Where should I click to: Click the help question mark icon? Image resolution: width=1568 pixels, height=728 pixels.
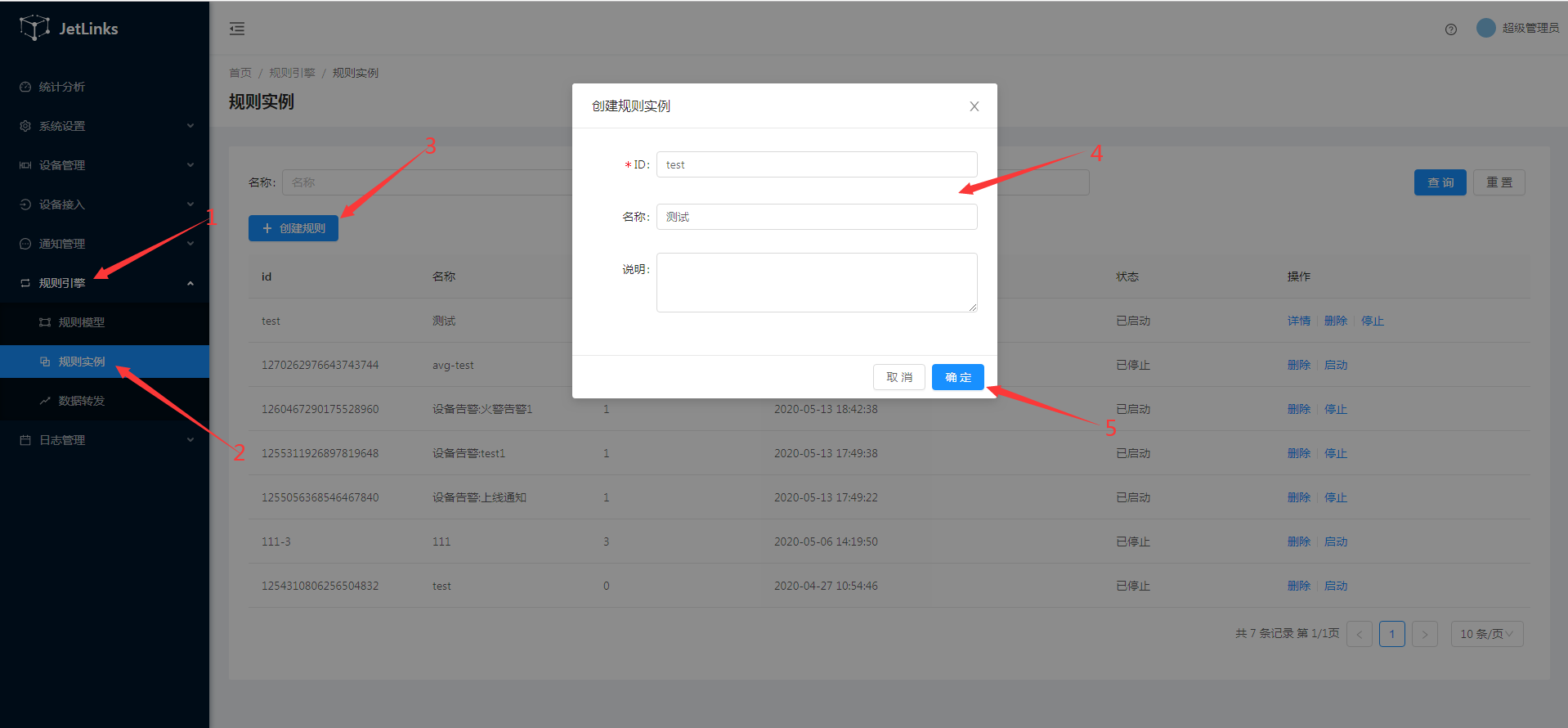1450,29
